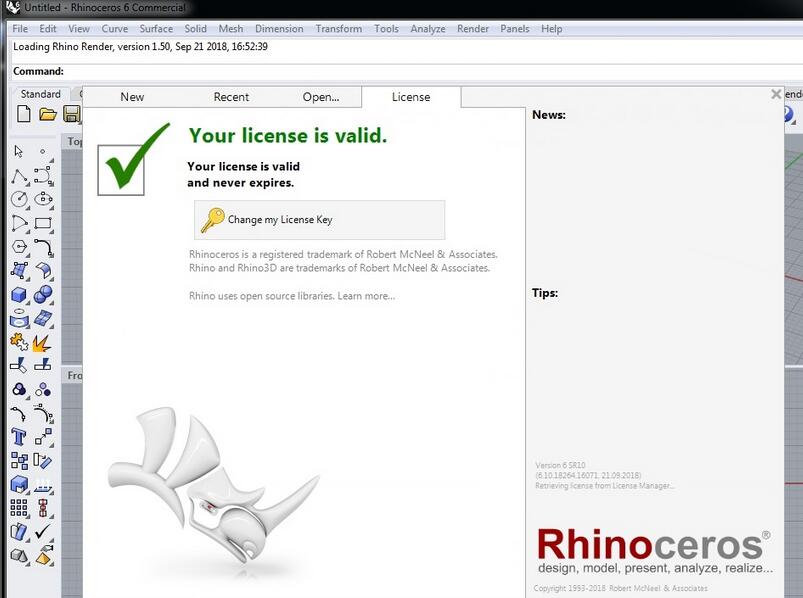Select the Fillet surface tool
803x598 pixels.
44,270
